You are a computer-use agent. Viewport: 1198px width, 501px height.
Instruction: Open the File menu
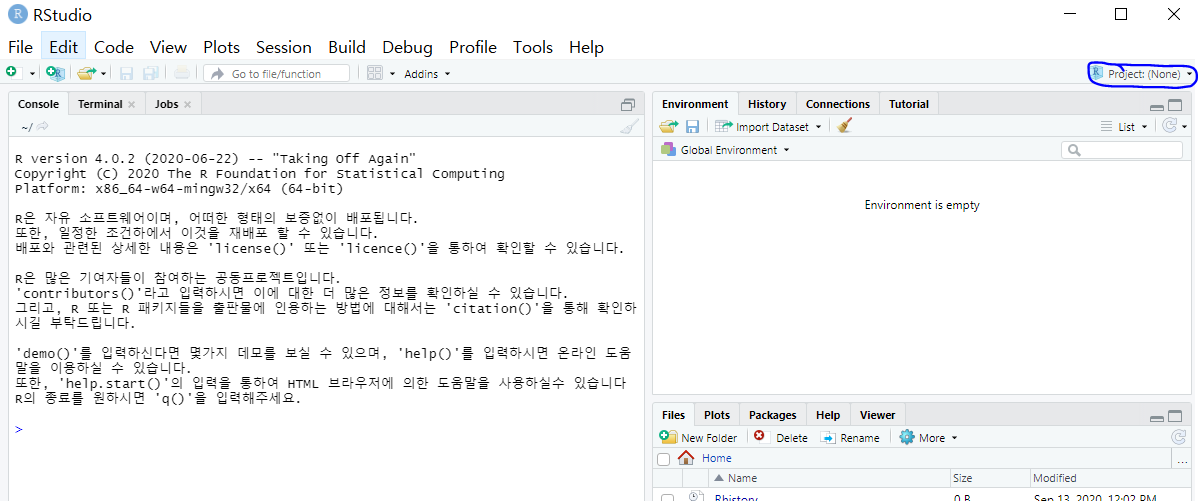tap(20, 47)
